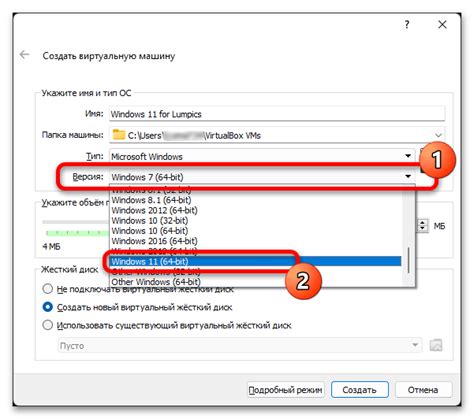Select 'Создать новый виртуальный жёсткий диск' radio

click(48, 307)
